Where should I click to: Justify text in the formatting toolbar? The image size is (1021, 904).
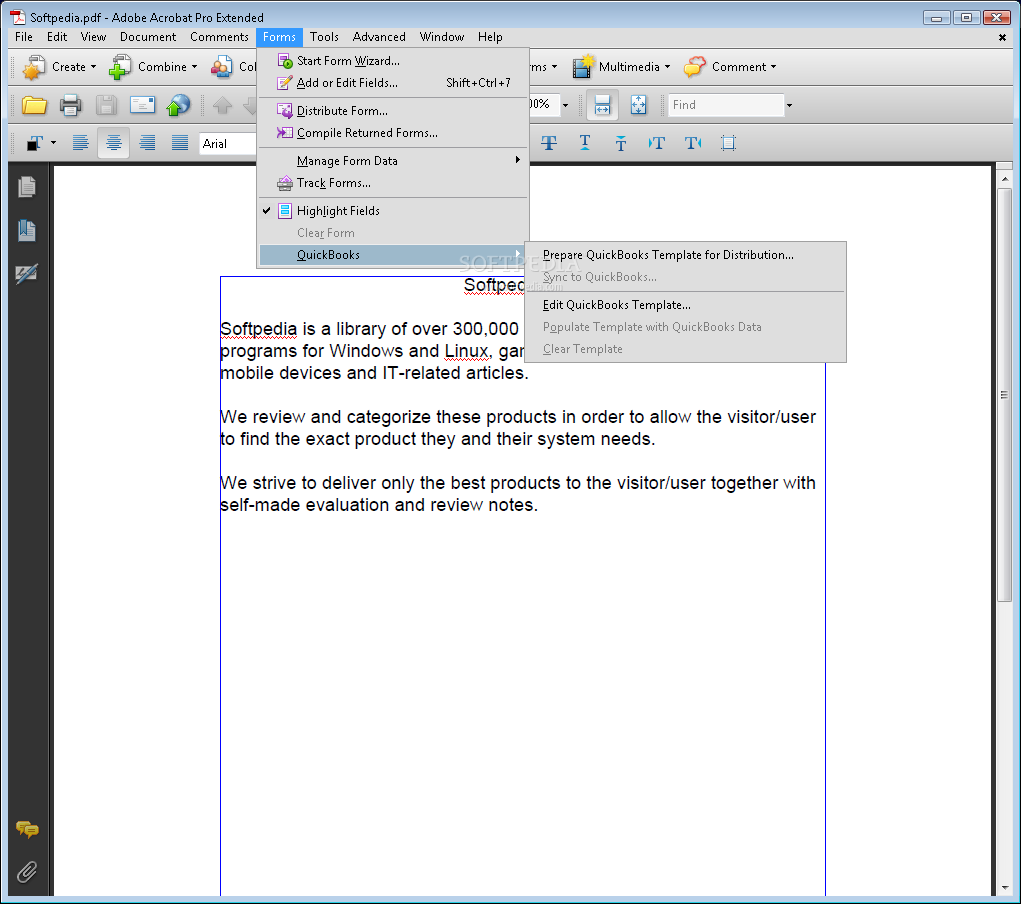tap(180, 143)
